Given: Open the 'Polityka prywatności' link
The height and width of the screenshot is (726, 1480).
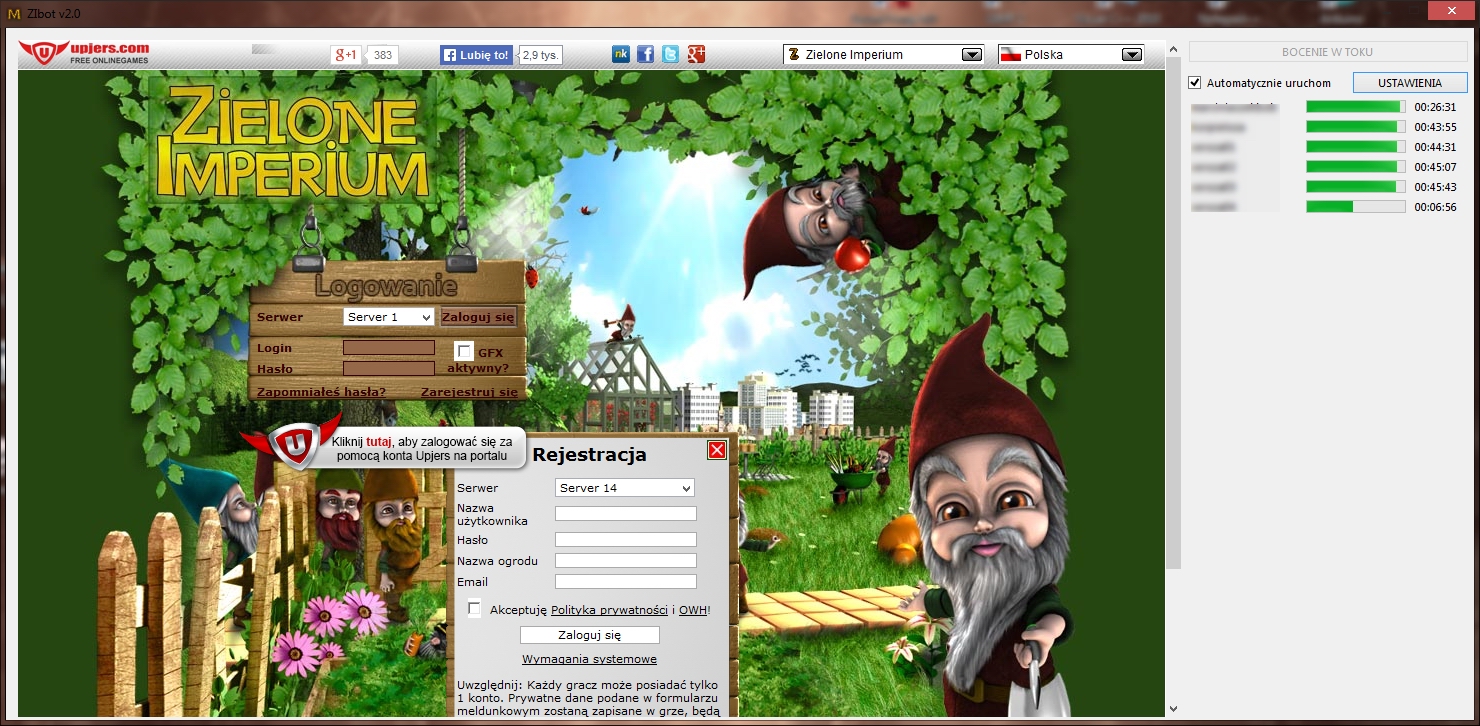Looking at the screenshot, I should pyautogui.click(x=609, y=610).
